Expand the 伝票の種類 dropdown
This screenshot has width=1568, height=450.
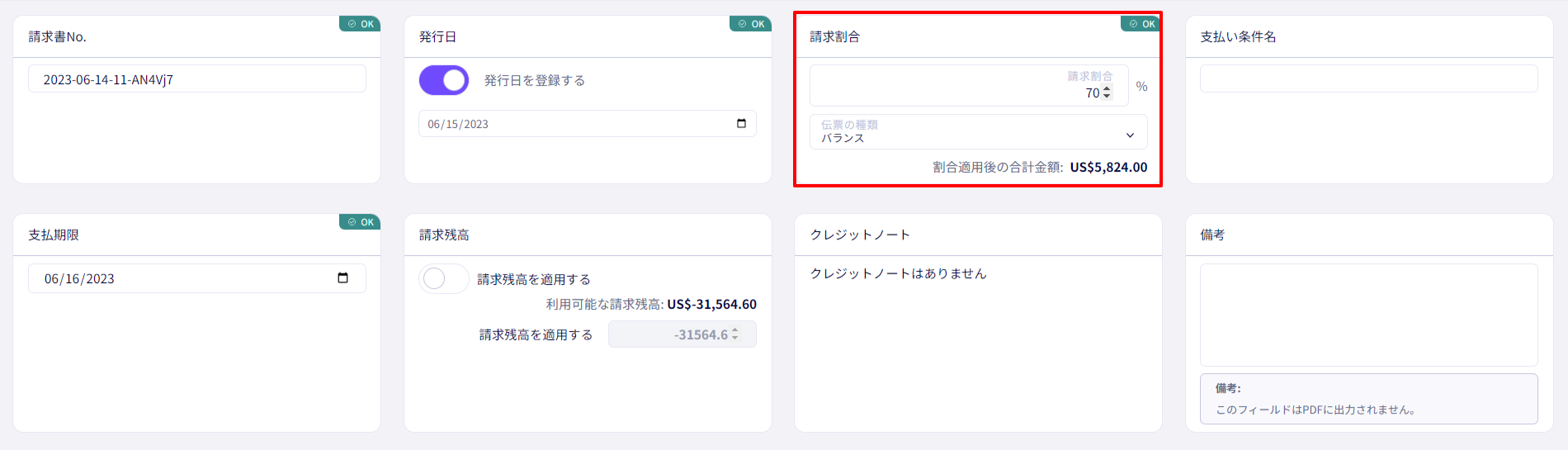(x=978, y=131)
